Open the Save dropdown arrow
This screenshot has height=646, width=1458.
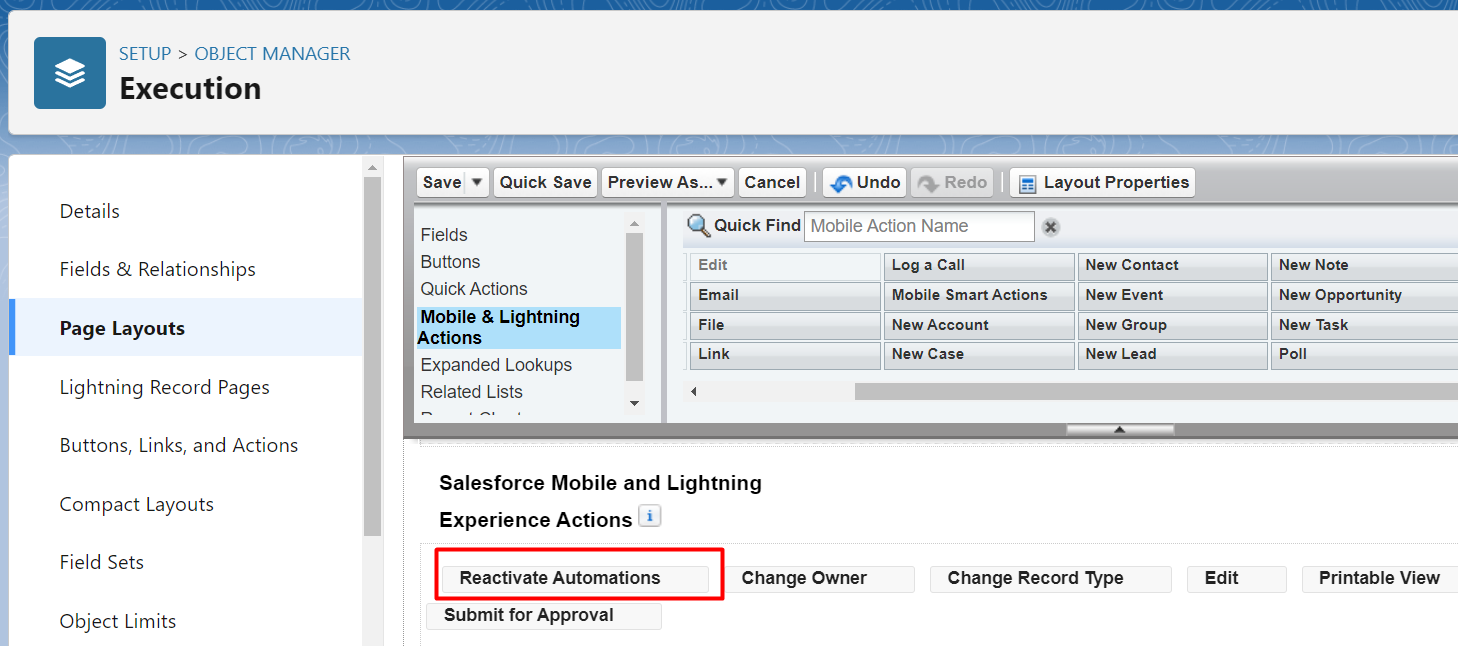tap(477, 182)
